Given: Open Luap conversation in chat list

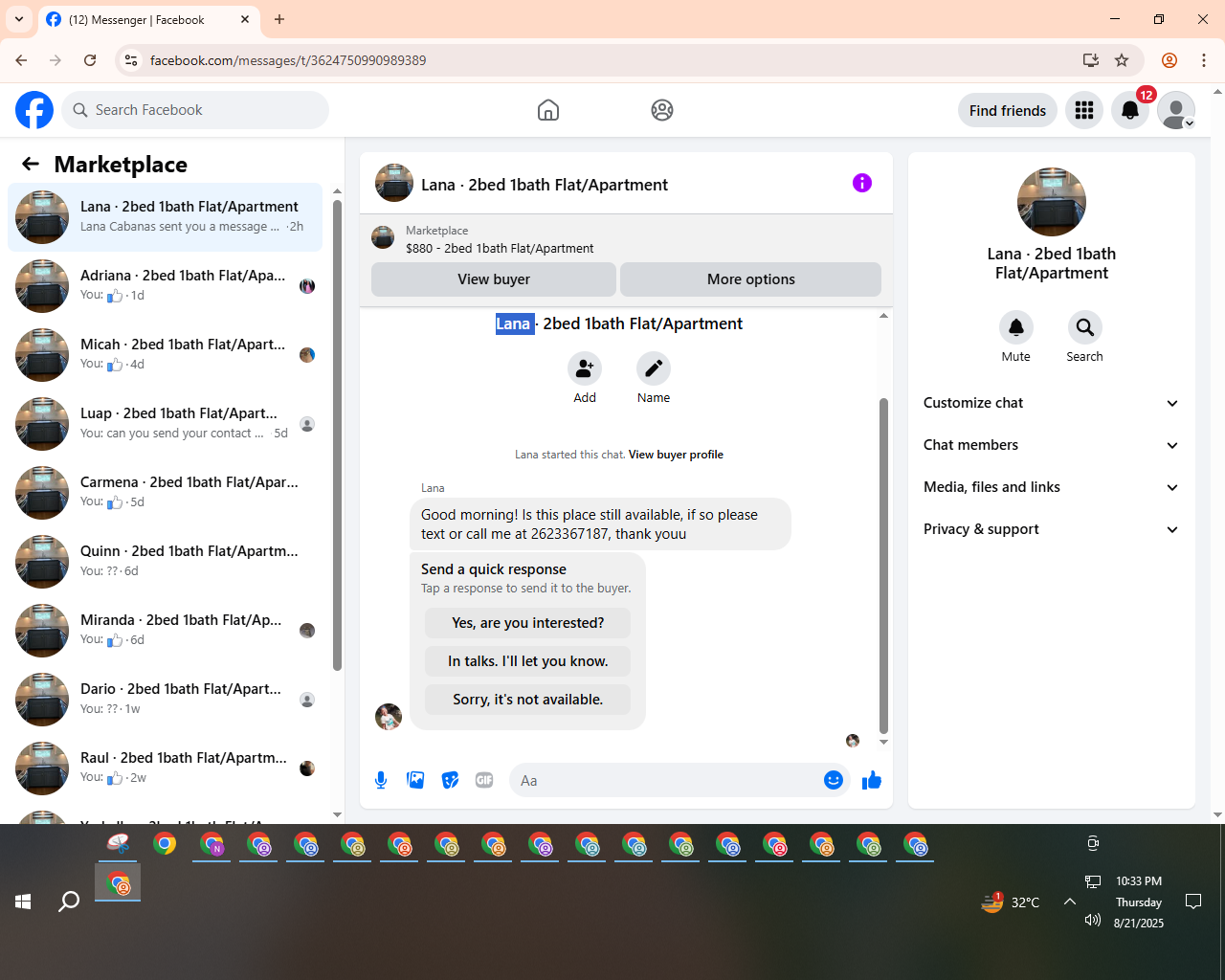Looking at the screenshot, I should [166, 424].
